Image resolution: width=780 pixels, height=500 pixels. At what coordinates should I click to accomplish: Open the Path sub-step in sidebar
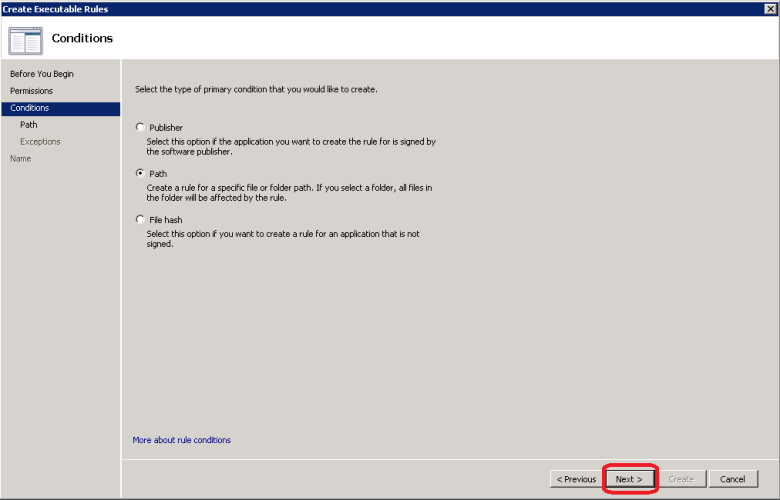pos(29,125)
